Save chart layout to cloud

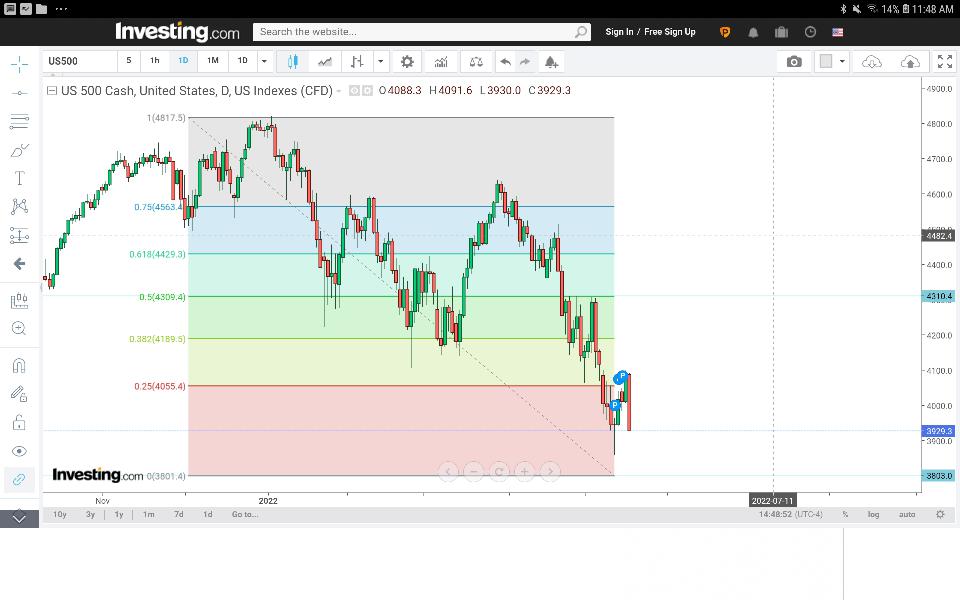click(910, 61)
